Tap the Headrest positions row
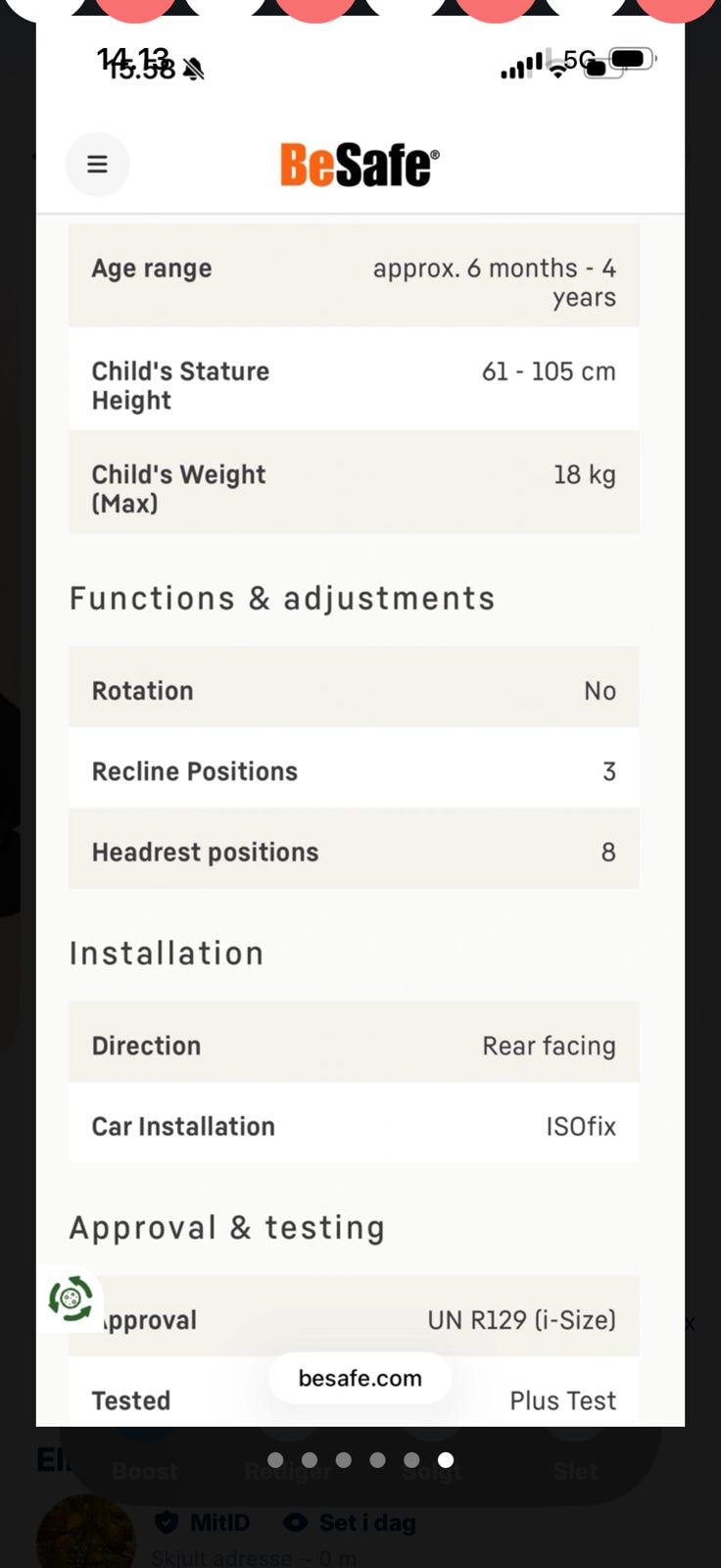 [x=354, y=852]
